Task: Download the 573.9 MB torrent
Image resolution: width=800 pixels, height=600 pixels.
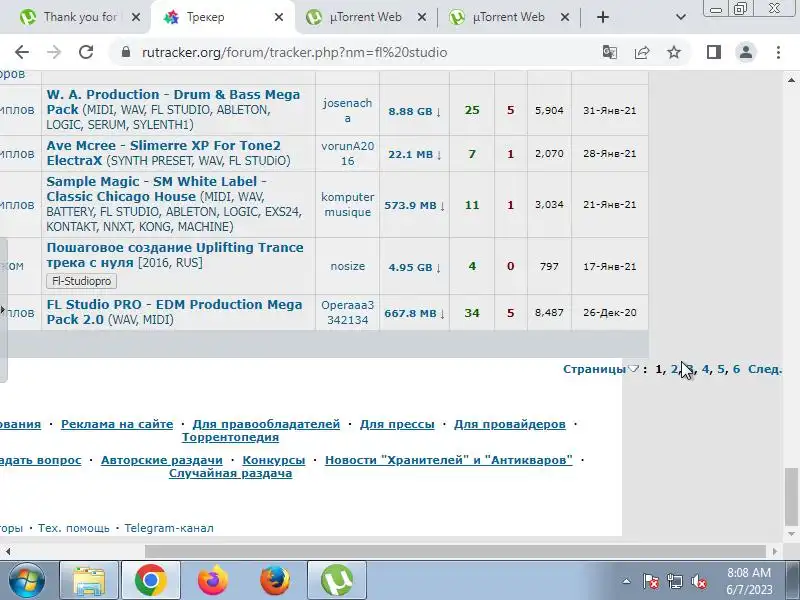Action: point(414,205)
